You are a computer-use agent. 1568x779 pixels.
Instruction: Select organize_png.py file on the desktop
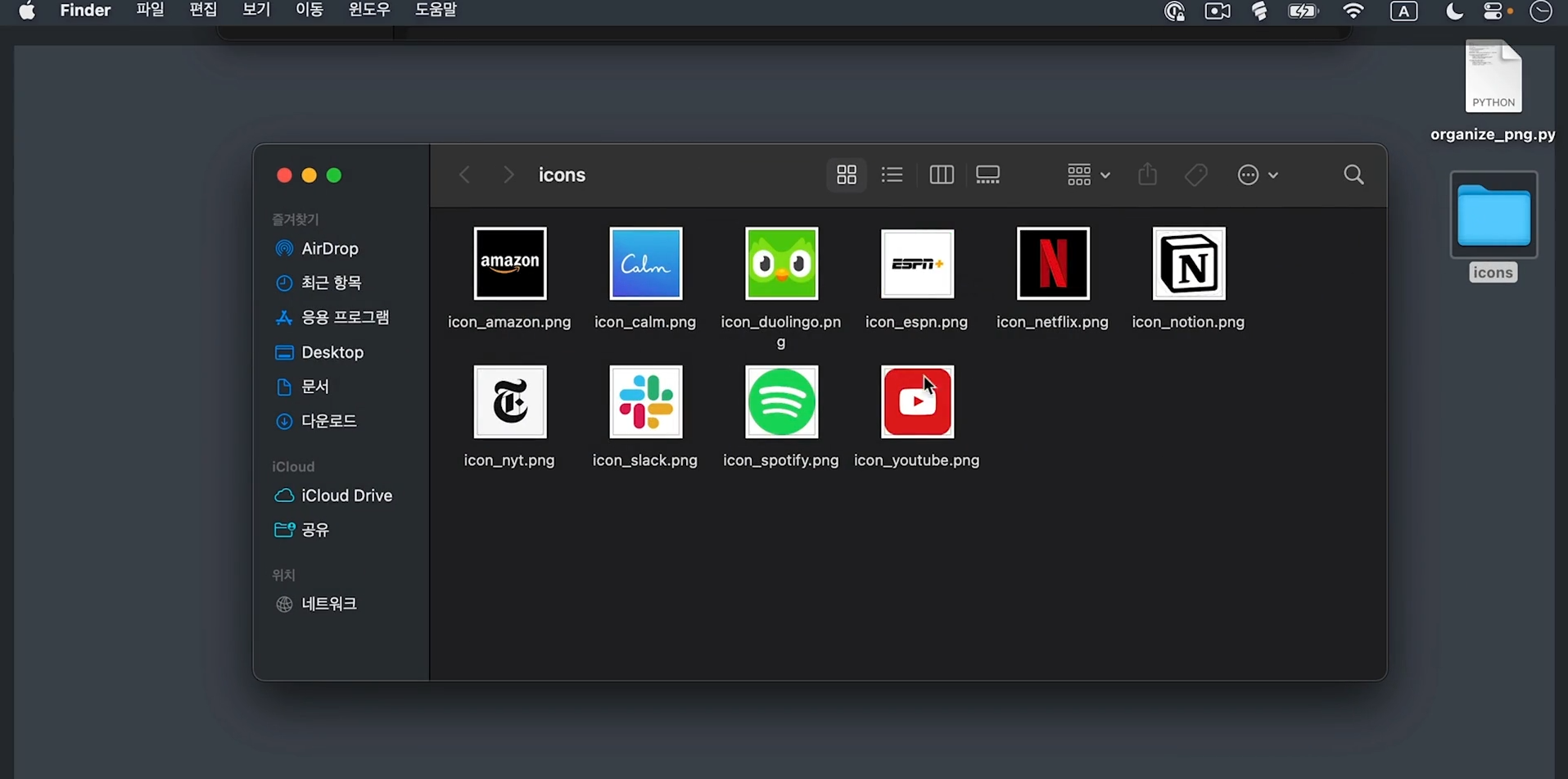1493,90
